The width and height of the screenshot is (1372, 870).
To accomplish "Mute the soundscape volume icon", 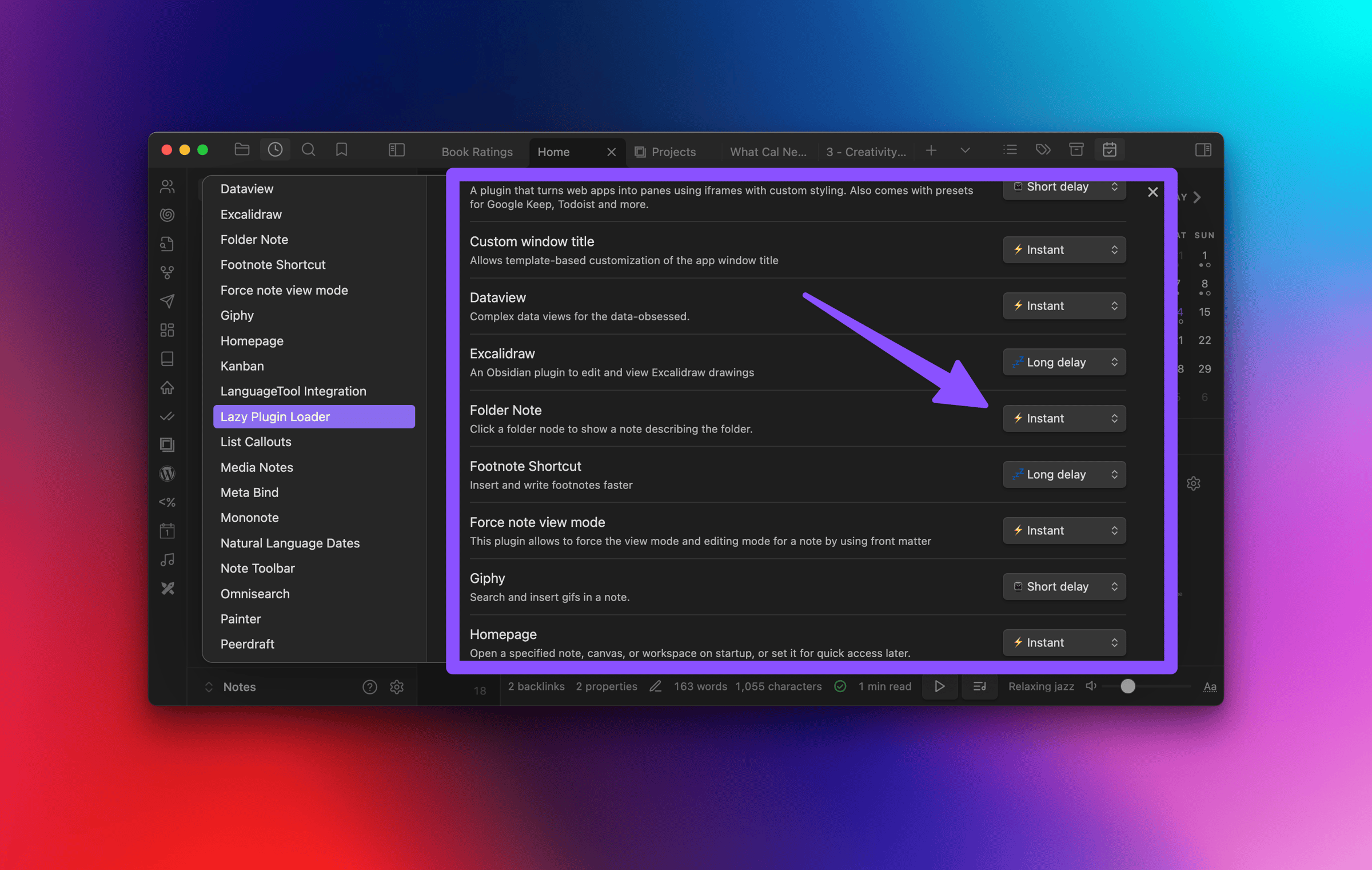I will pos(1091,686).
